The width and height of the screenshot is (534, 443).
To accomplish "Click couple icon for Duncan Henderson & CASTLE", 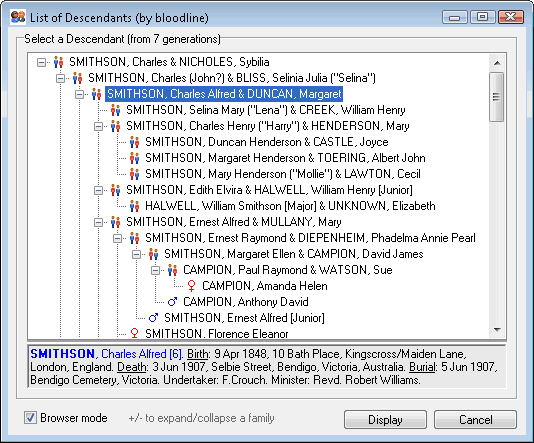I will tap(135, 142).
